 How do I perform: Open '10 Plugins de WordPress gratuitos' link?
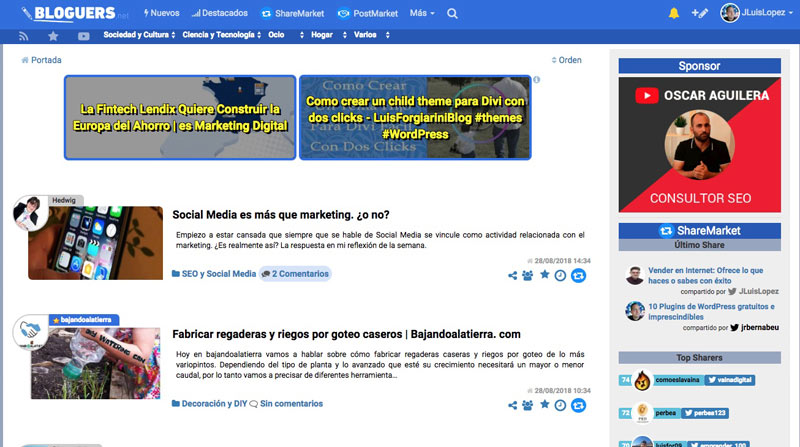[x=711, y=312]
